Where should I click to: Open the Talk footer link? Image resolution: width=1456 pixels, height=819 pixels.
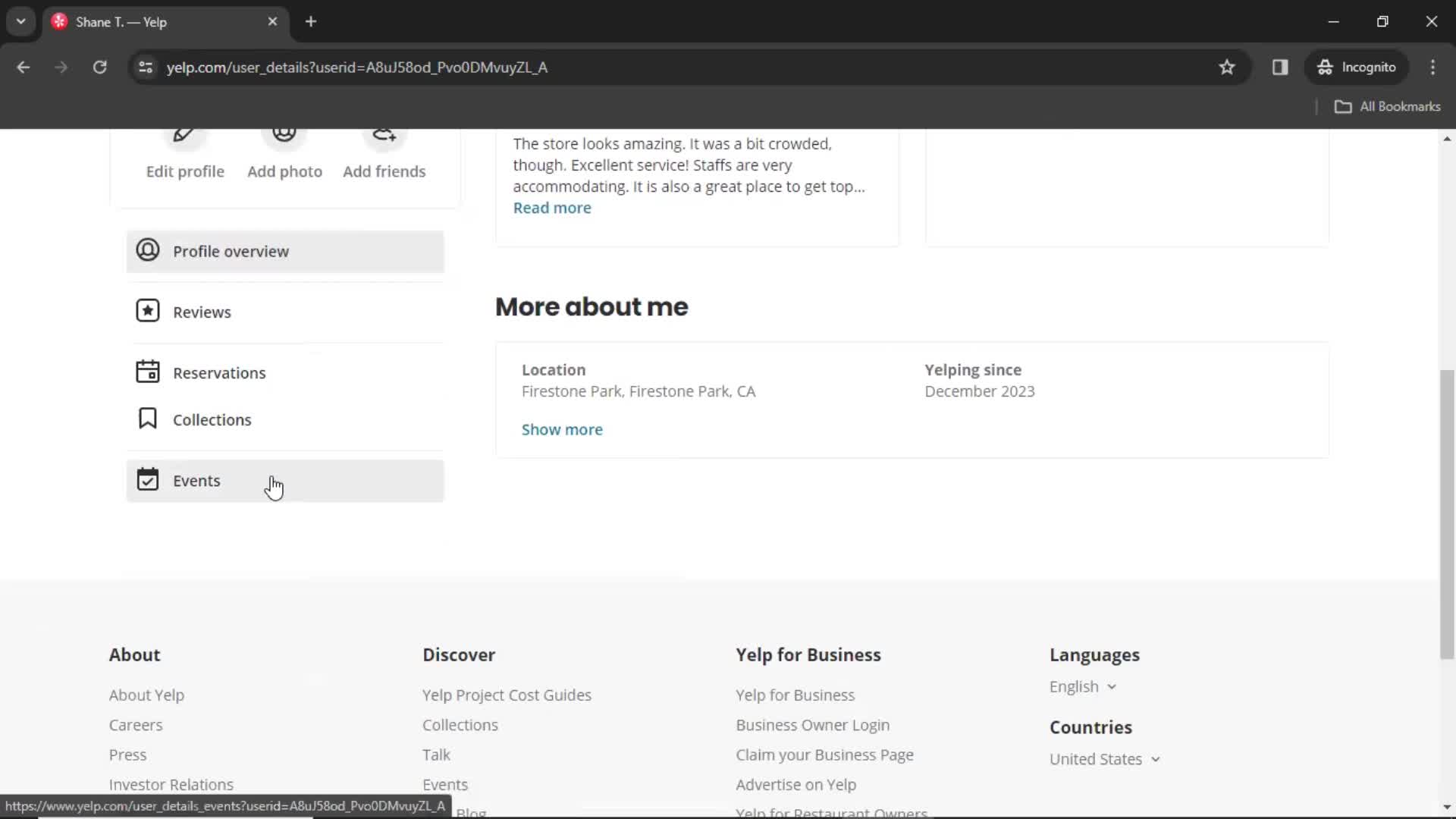[436, 755]
